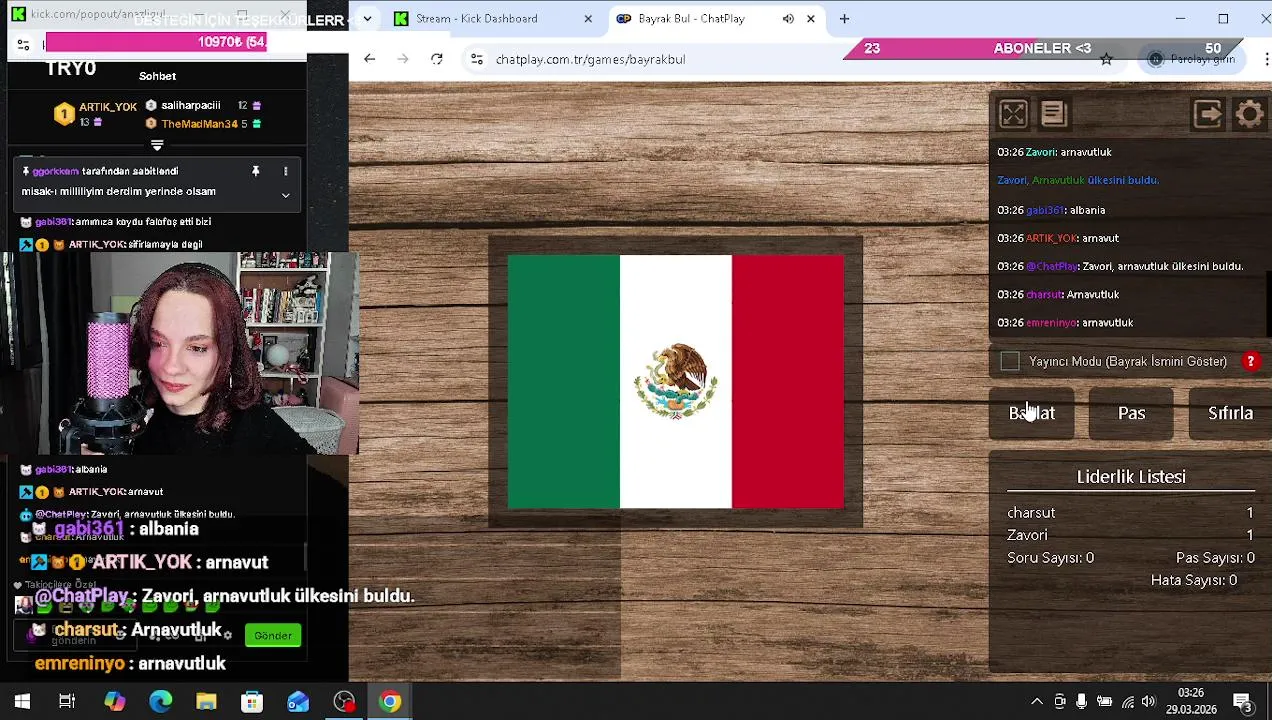Click the Başlat button

[x=1031, y=413]
